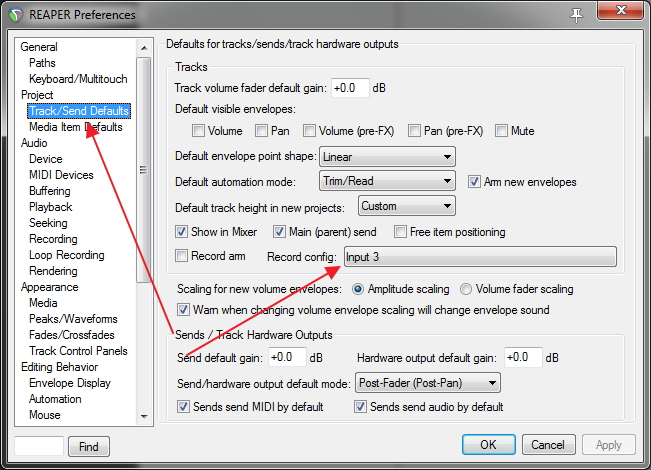Enable the Mute envelope checkbox

tap(502, 131)
